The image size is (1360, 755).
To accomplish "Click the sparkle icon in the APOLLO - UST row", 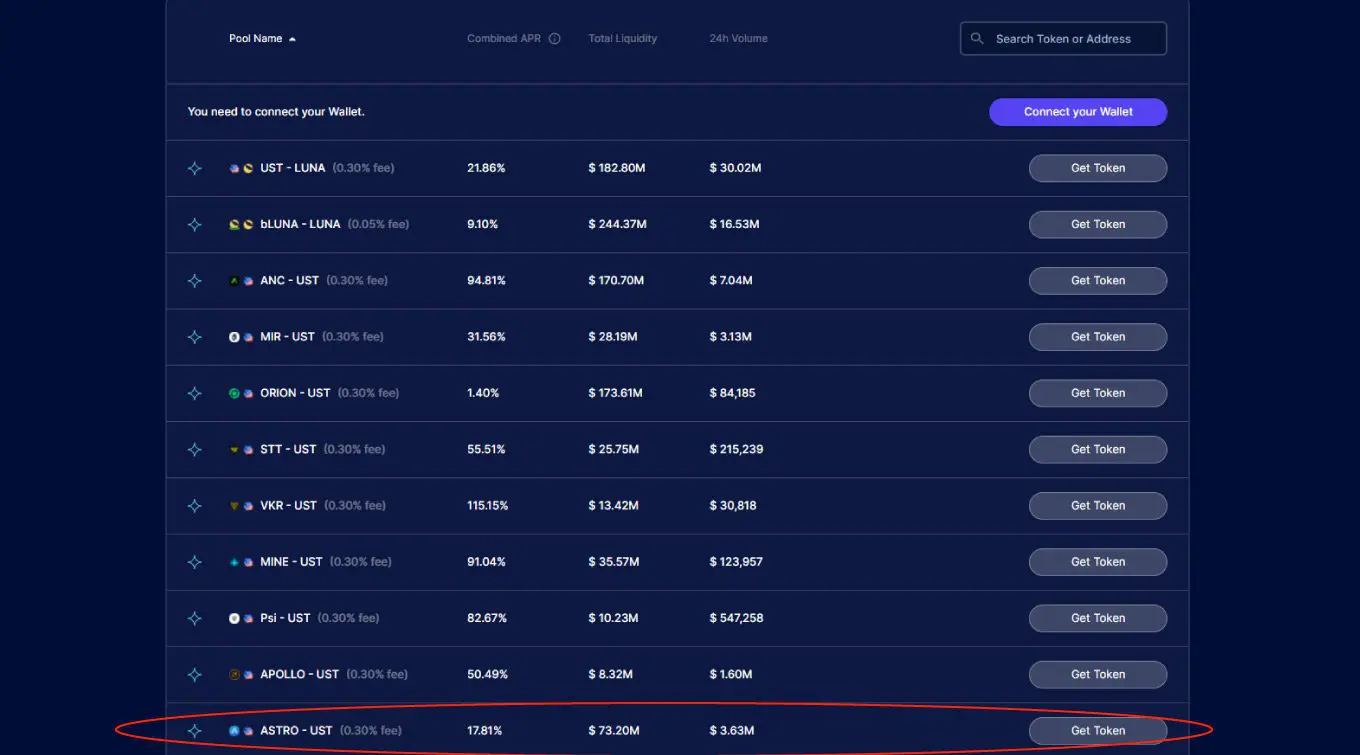I will tap(195, 675).
